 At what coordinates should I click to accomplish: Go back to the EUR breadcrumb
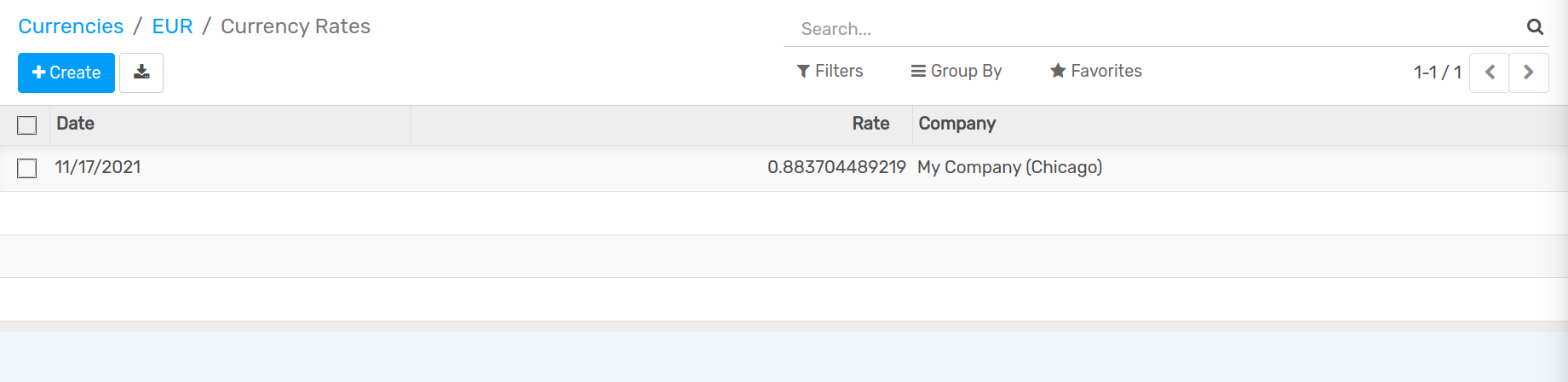click(172, 26)
